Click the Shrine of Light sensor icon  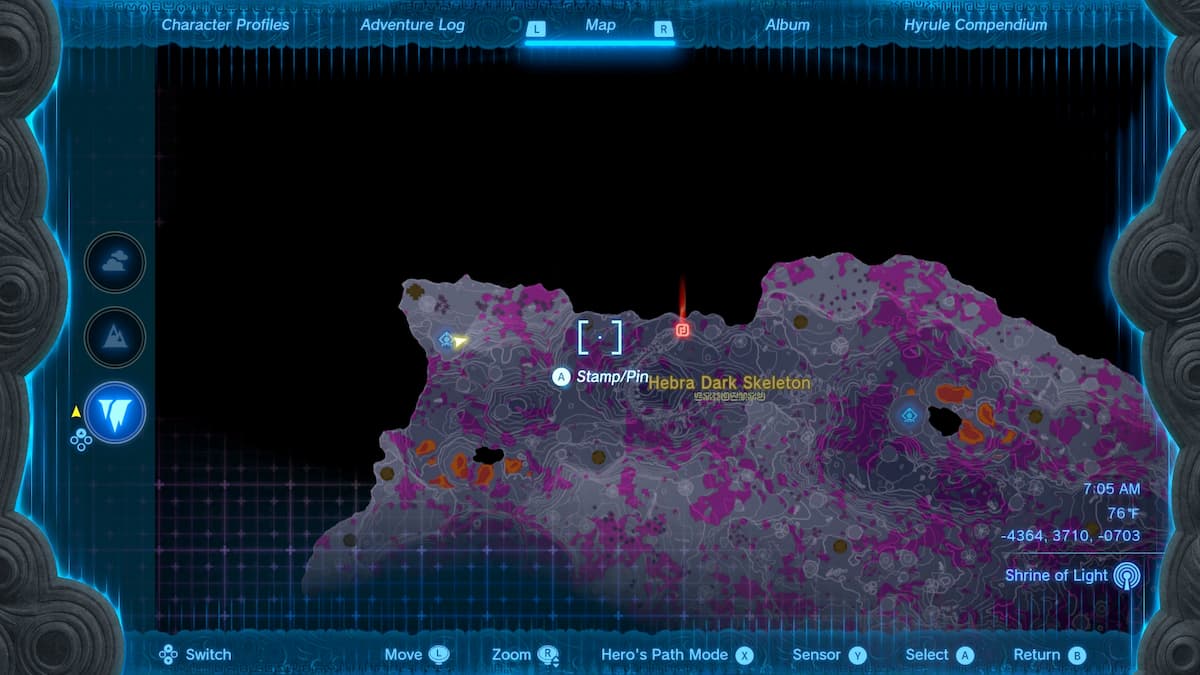point(1127,576)
